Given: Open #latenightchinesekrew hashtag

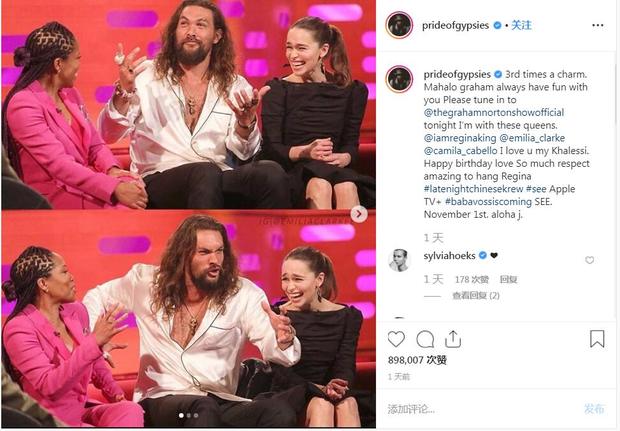Looking at the screenshot, I should [473, 189].
